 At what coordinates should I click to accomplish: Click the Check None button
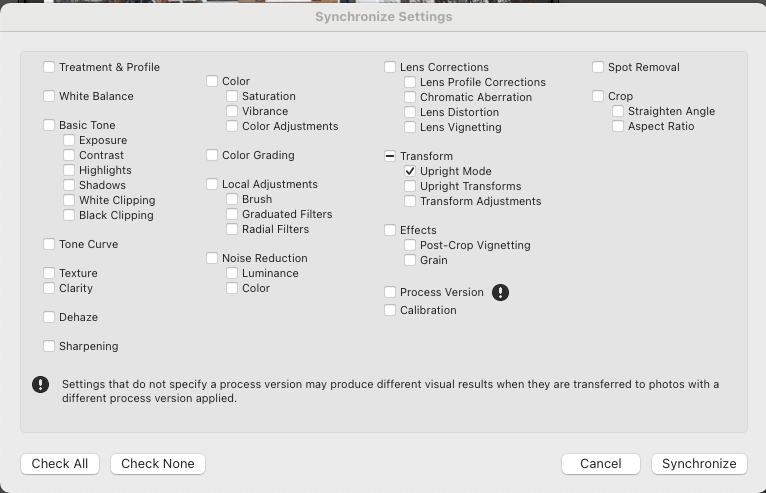[158, 464]
